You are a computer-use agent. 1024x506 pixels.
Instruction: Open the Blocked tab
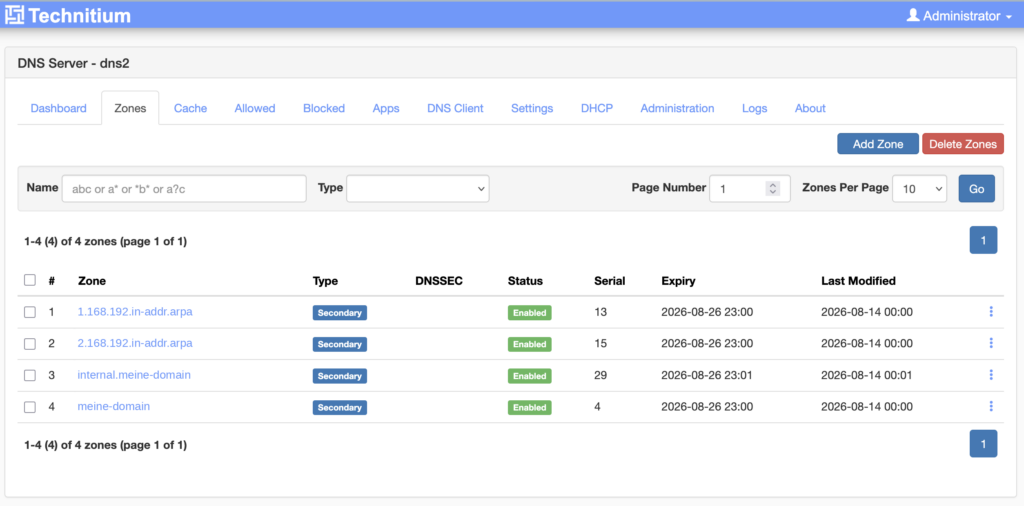click(x=324, y=108)
